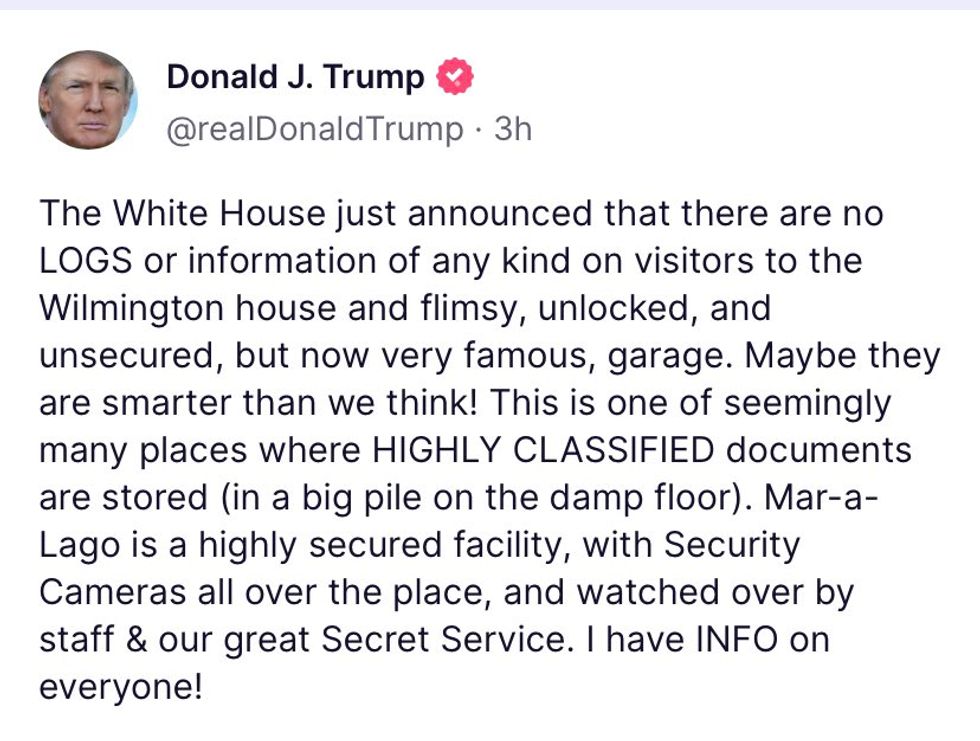Click the word Cameras in the post

(x=112, y=592)
